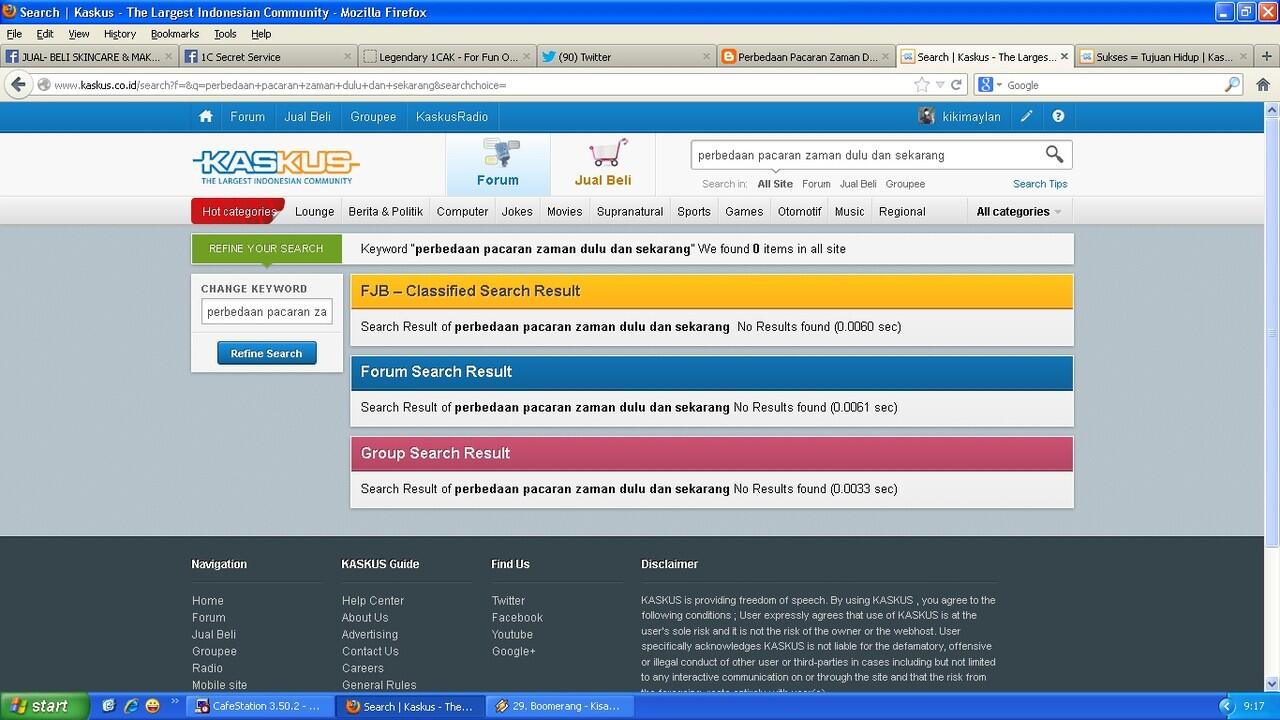Screen dimensions: 1280x720
Task: Switch to the (90) Twitter tab
Action: pos(627,57)
